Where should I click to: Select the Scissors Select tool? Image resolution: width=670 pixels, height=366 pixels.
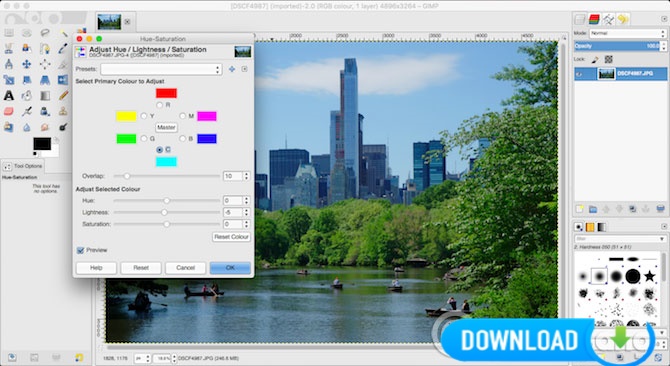tap(9, 48)
